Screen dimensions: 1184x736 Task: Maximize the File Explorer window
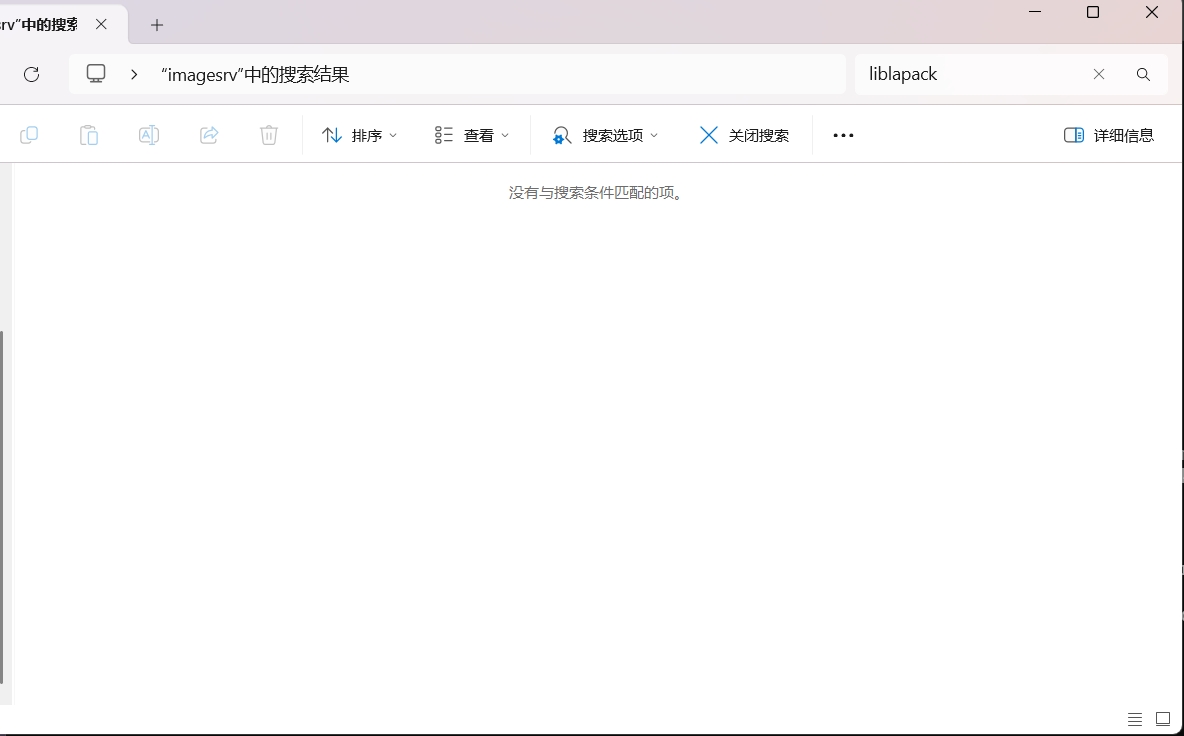pos(1093,12)
